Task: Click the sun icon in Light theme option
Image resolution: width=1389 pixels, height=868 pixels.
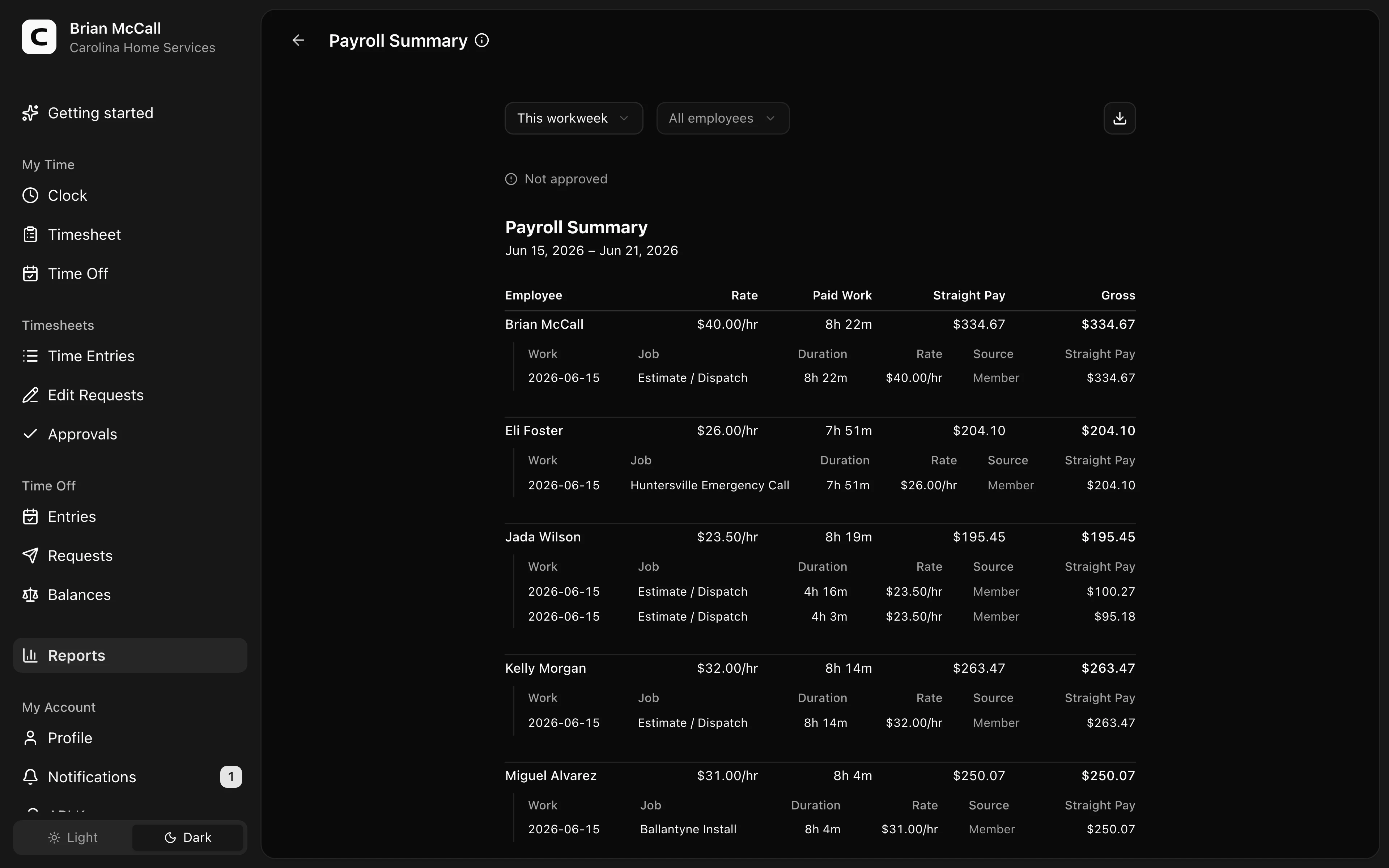Action: [x=54, y=838]
